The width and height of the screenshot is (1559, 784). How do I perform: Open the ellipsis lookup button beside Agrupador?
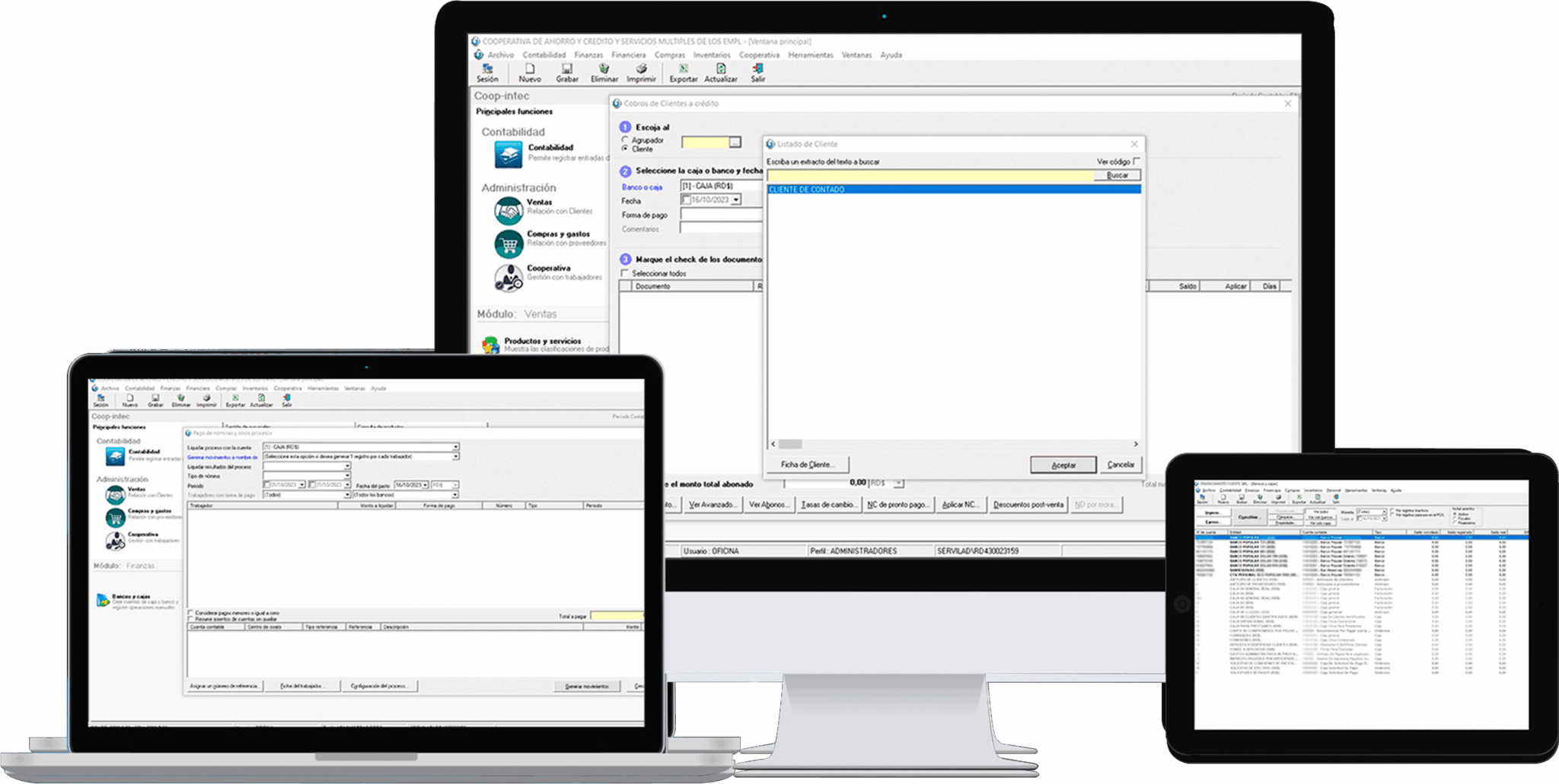pos(734,142)
